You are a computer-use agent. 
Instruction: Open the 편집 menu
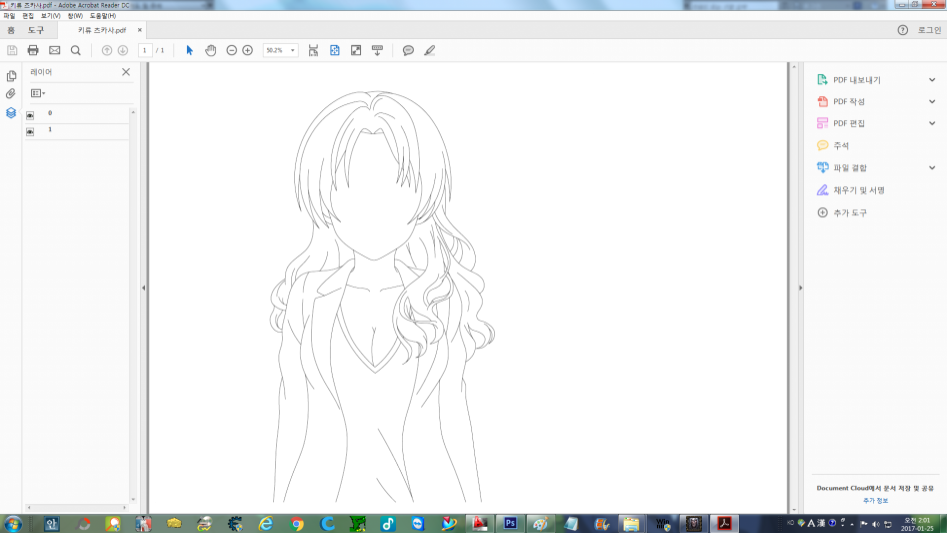coord(28,16)
